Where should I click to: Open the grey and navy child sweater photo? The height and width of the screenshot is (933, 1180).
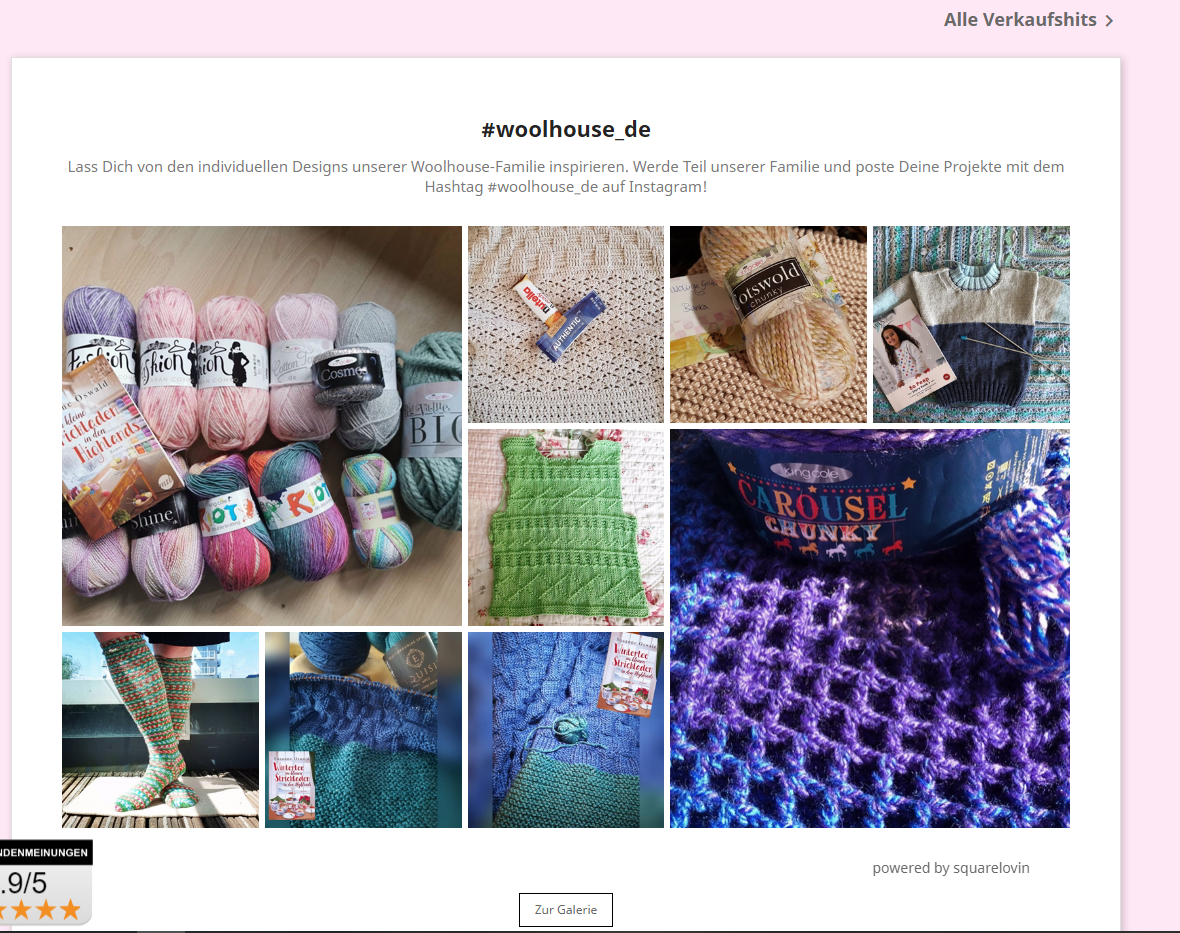(972, 324)
